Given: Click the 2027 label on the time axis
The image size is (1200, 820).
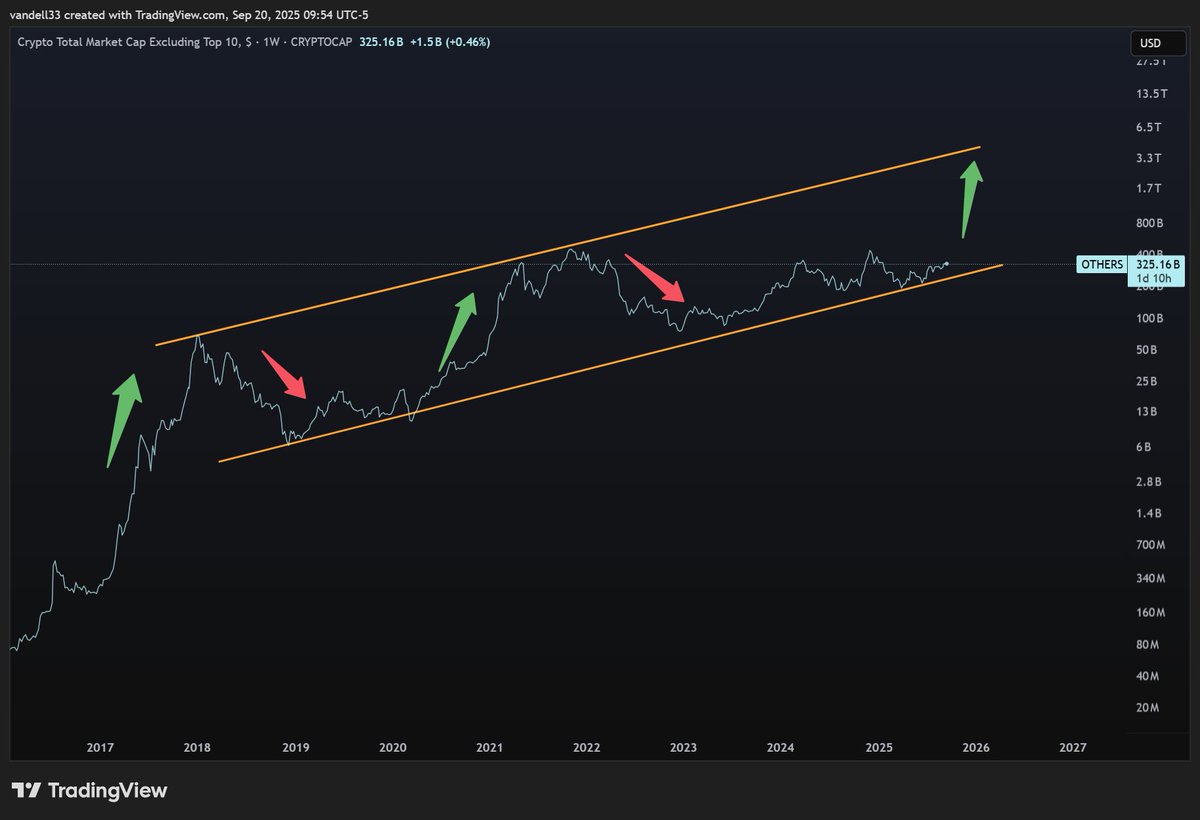Looking at the screenshot, I should click(x=1073, y=748).
